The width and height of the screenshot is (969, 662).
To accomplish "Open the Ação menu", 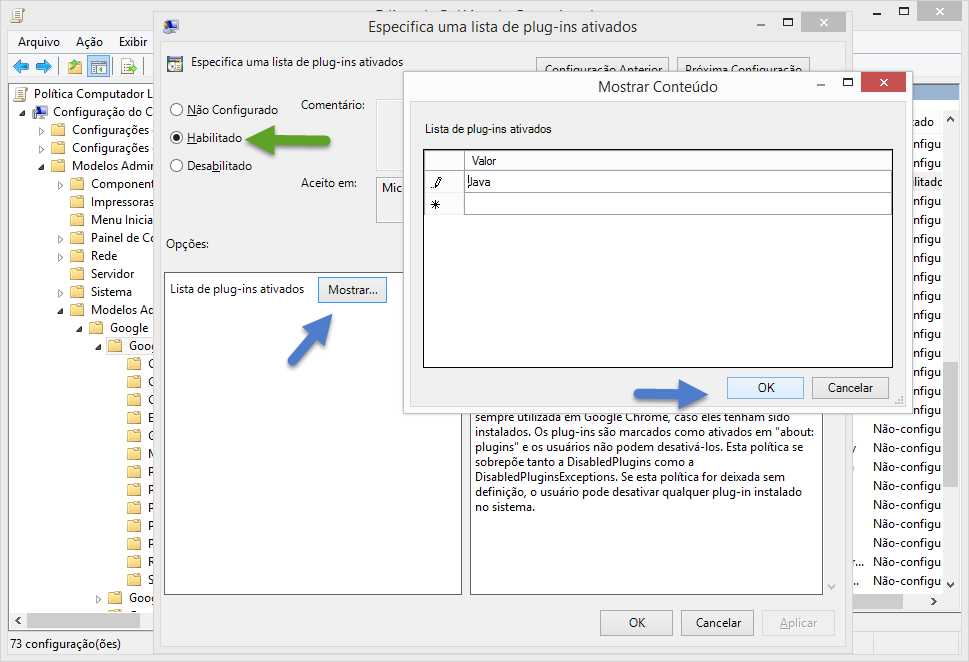I will click(x=89, y=42).
